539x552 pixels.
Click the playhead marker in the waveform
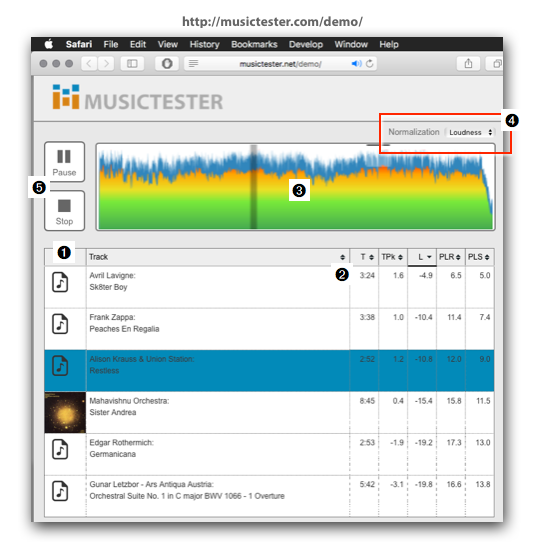tap(253, 187)
